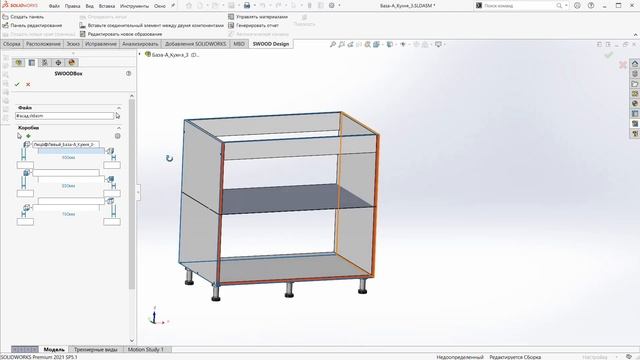
Task: Switch to Добавления SOLIDWORKS tab
Action: click(195, 44)
